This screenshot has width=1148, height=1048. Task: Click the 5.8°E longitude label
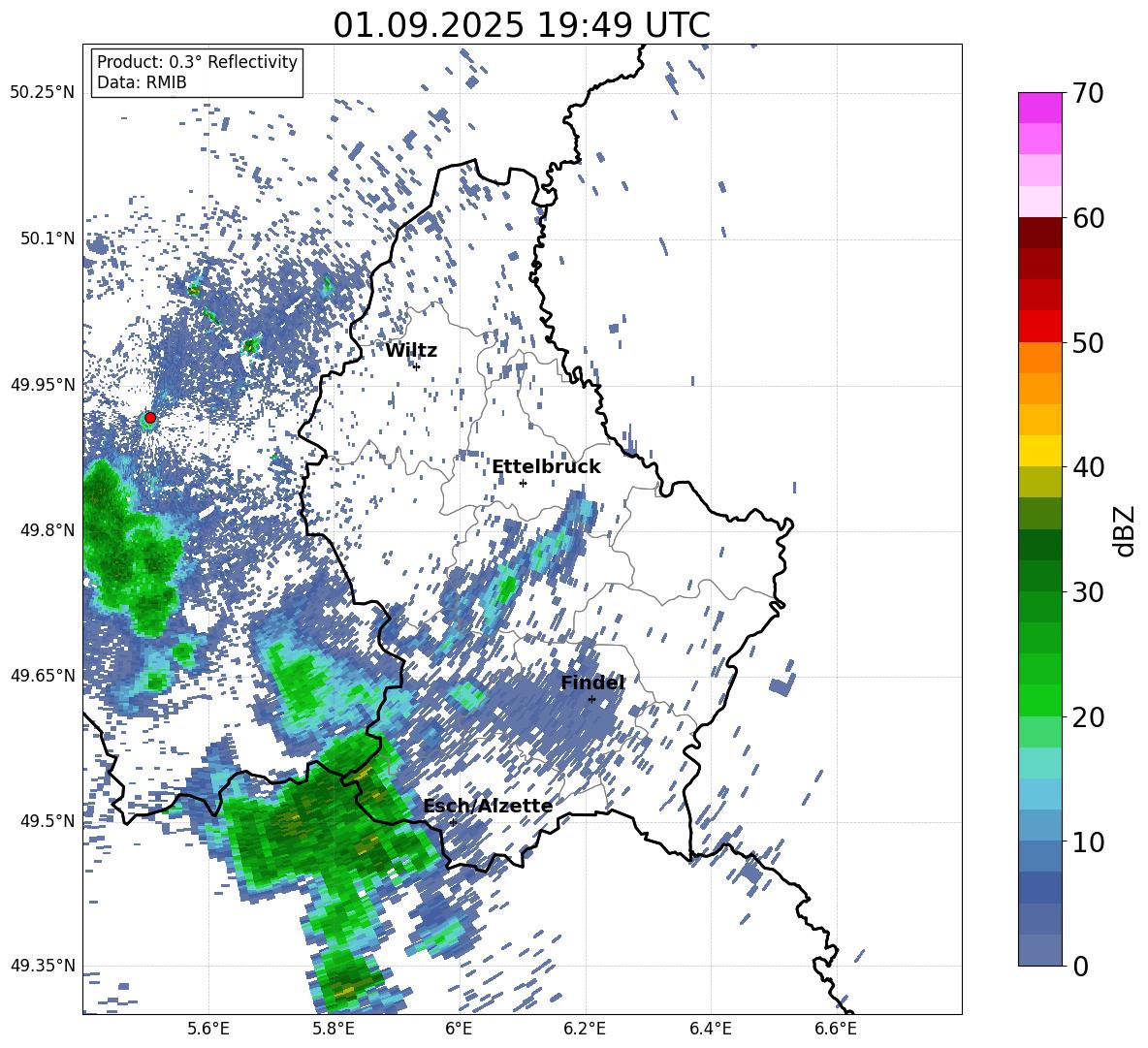click(x=334, y=1029)
